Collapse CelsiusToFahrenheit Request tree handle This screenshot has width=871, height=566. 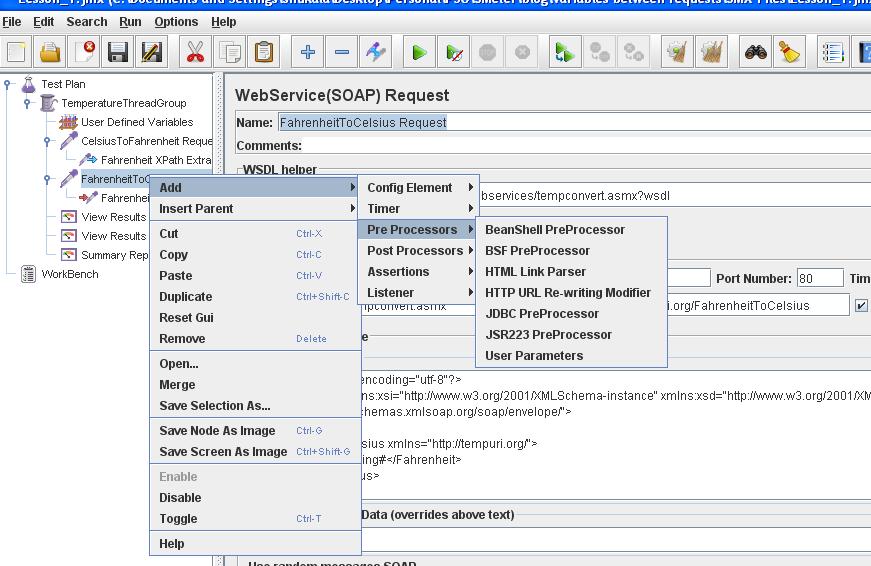coord(48,141)
